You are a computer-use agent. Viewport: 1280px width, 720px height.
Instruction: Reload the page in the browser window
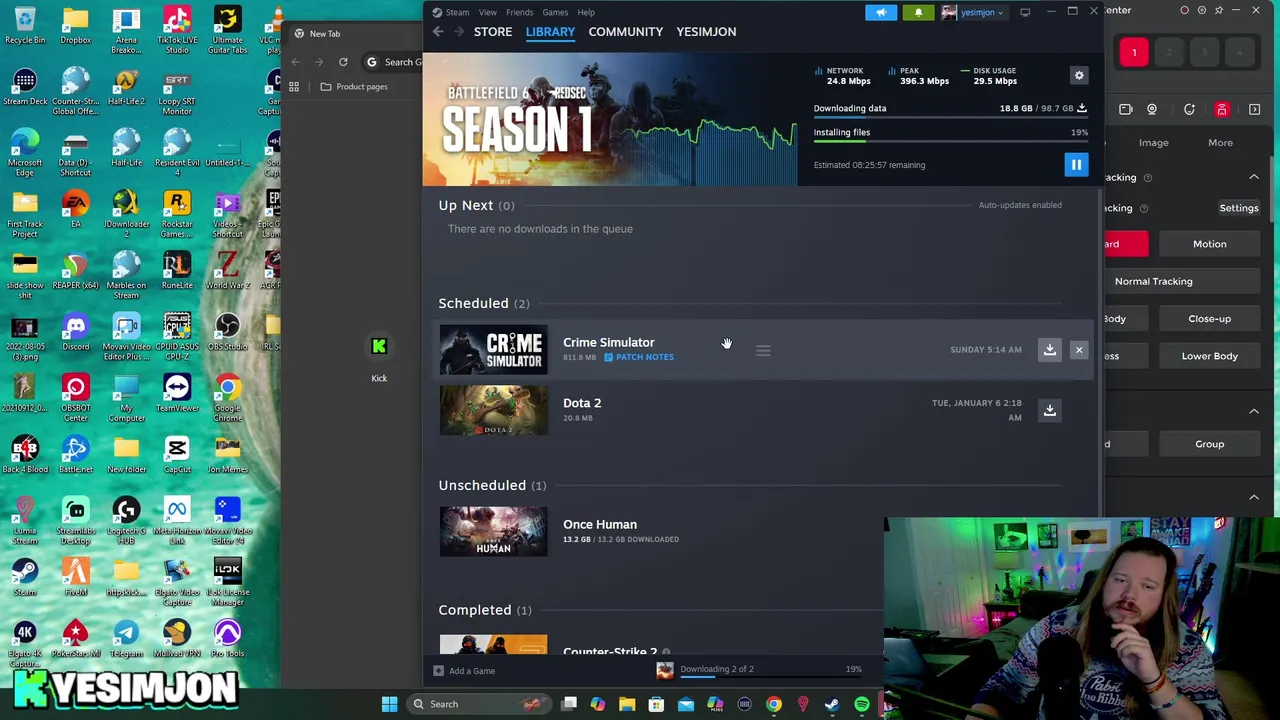(343, 62)
